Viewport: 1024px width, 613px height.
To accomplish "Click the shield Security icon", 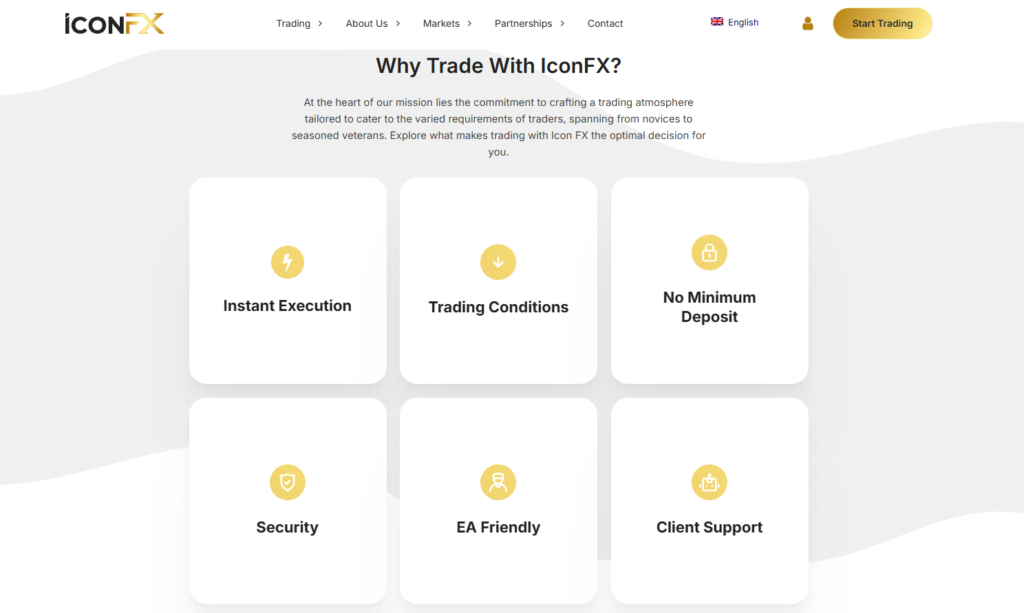I will (x=287, y=482).
